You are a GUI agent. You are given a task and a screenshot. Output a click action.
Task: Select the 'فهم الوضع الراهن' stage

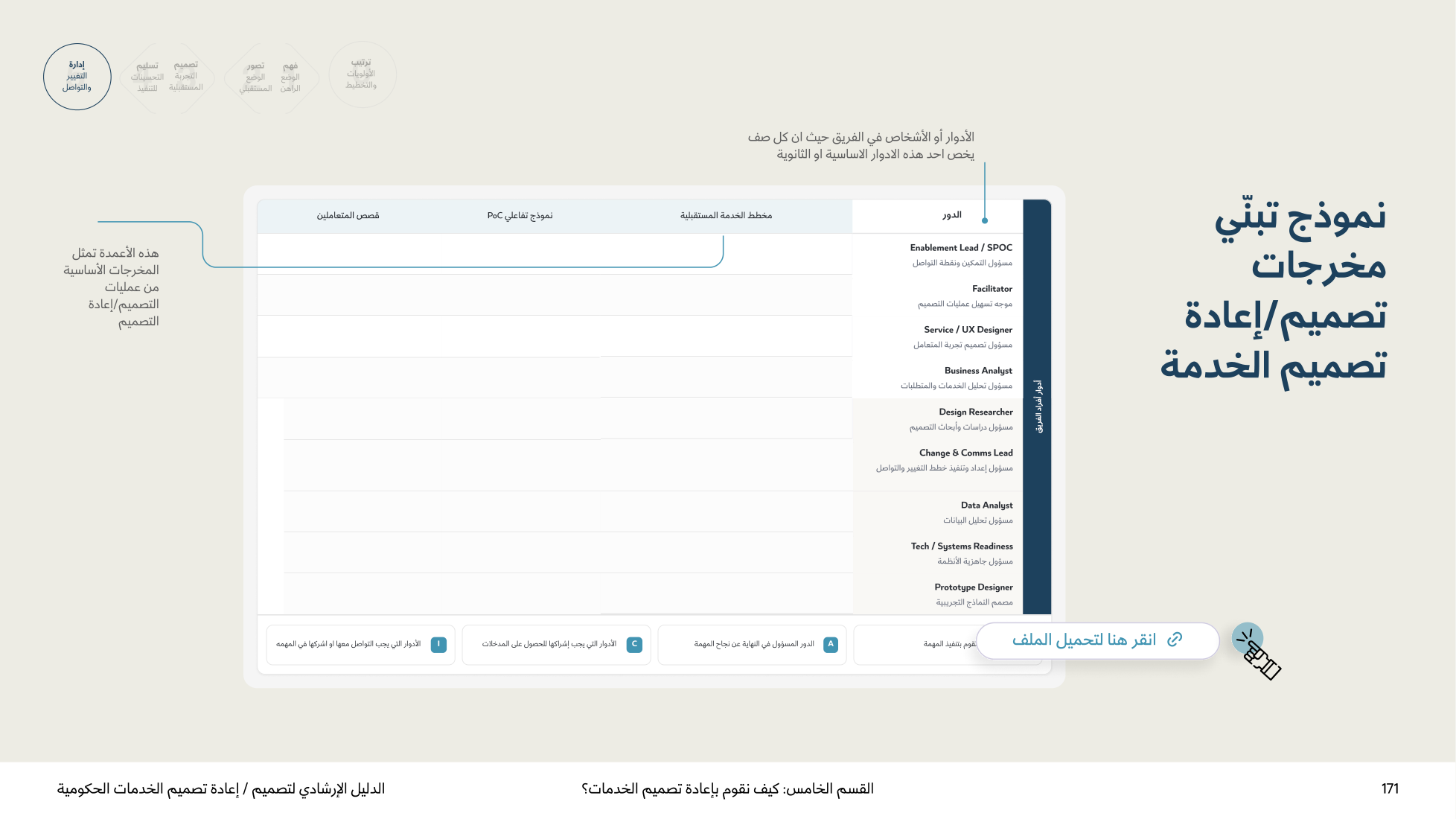(290, 77)
